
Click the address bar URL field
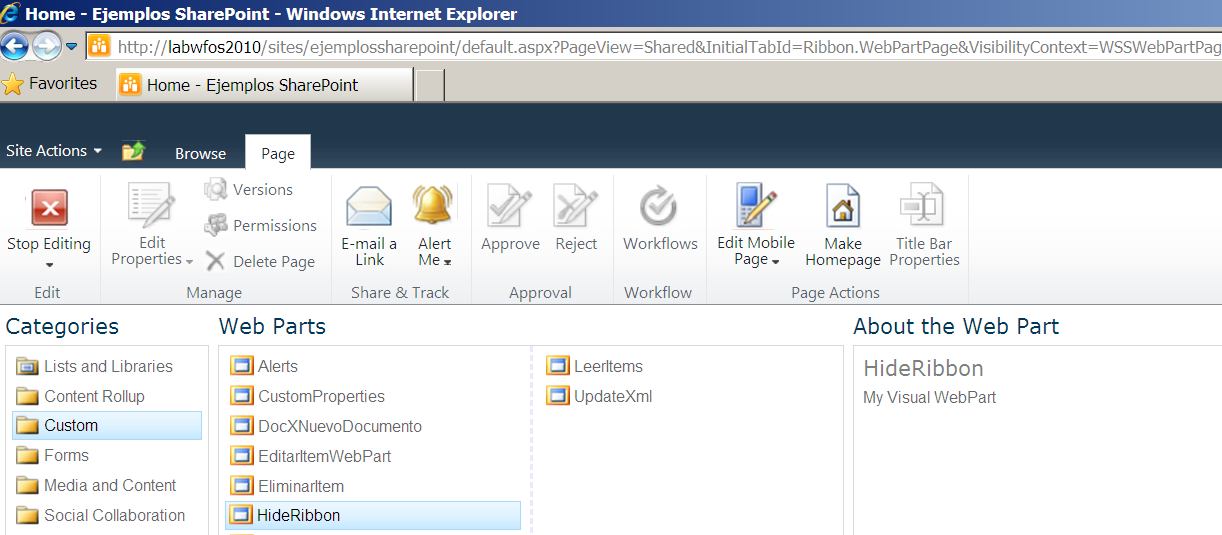(668, 46)
